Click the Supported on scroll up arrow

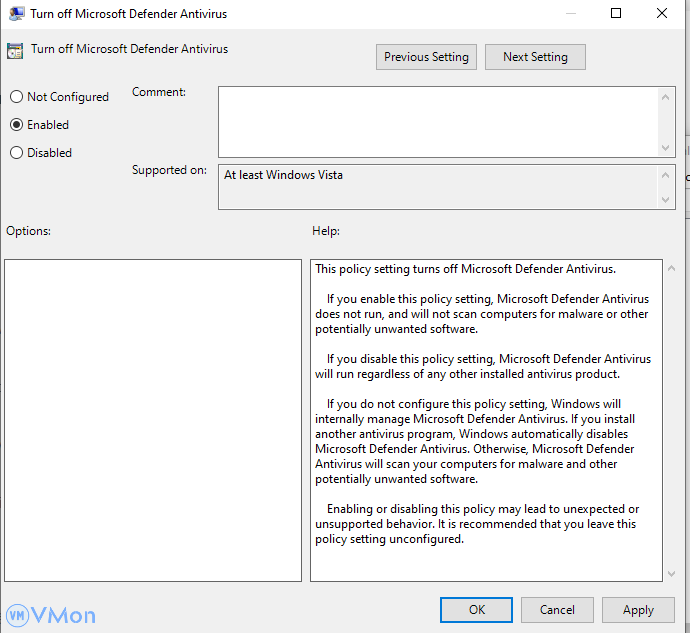click(667, 175)
